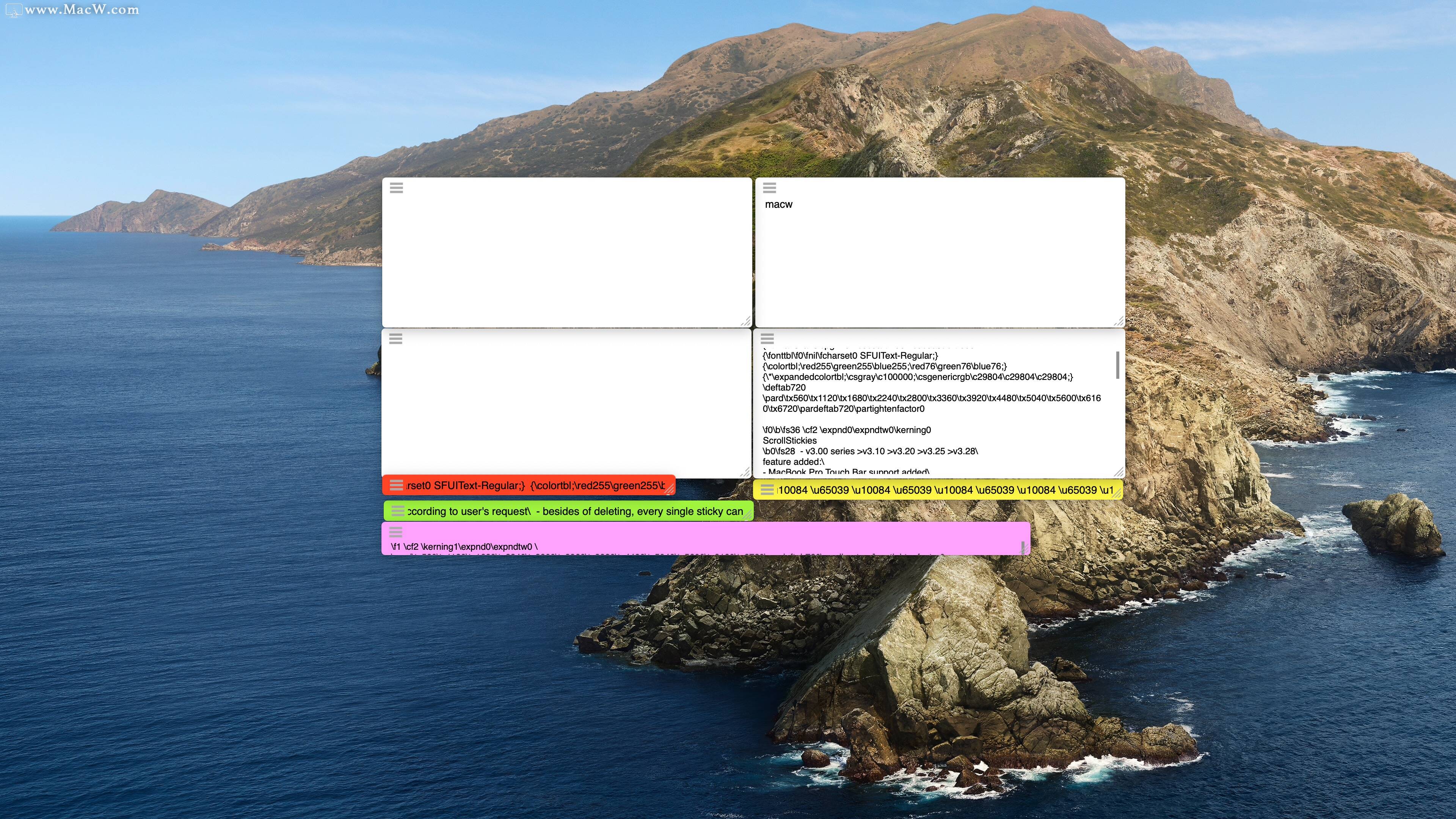Click the '\deftab720' line in the notes sticky

click(x=784, y=387)
